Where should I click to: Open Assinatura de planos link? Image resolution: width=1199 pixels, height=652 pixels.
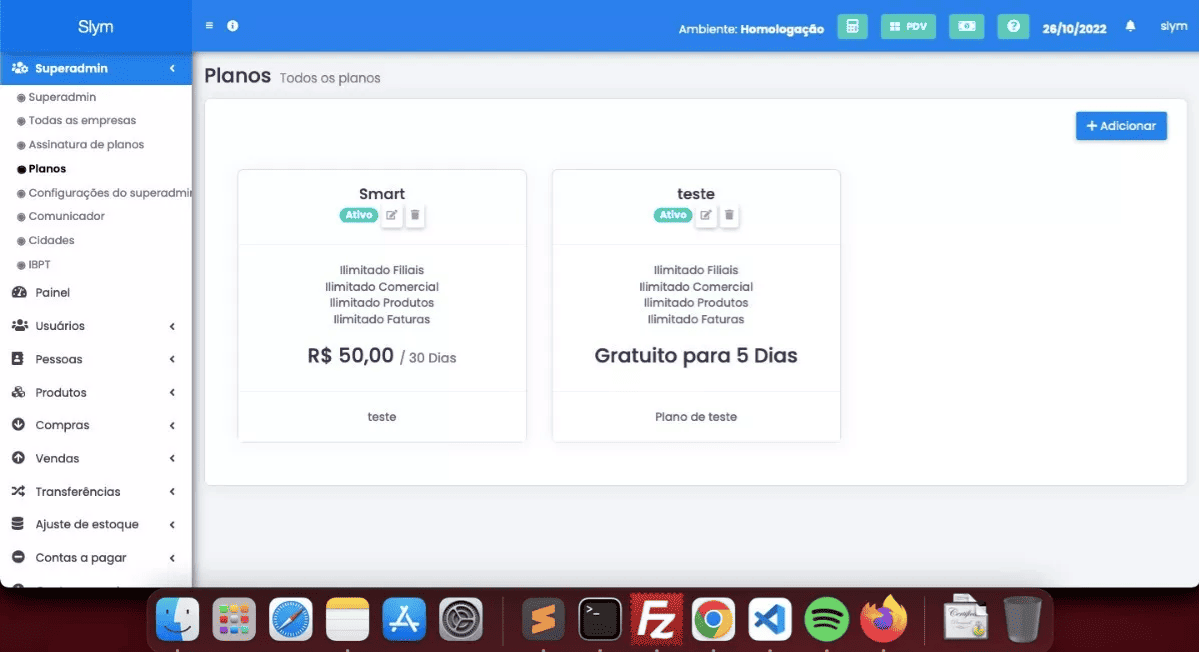85,144
